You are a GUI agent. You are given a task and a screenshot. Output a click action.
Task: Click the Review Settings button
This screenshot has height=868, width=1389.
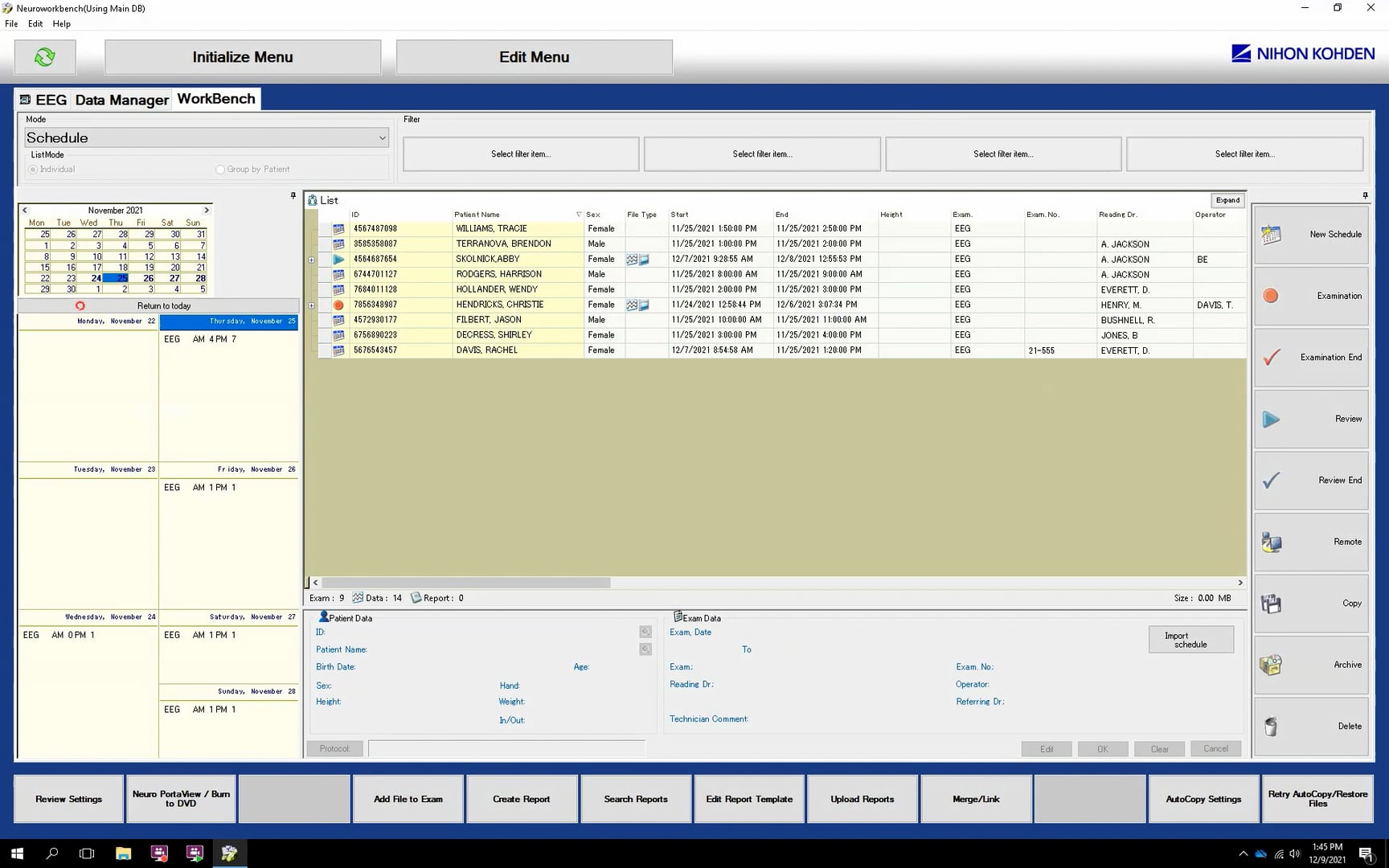tap(69, 799)
